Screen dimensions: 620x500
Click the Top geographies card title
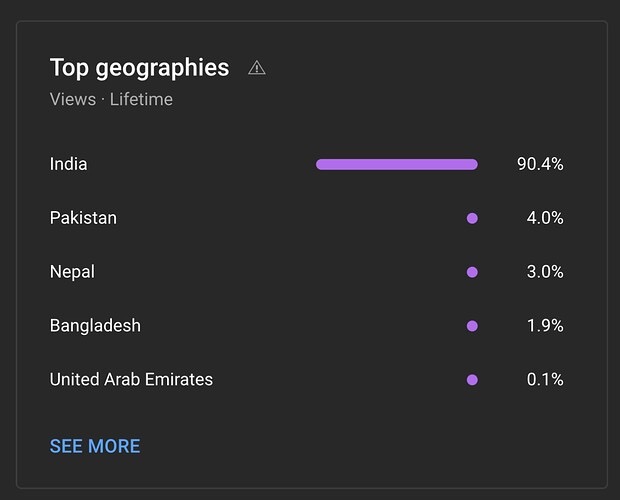pyautogui.click(x=140, y=68)
